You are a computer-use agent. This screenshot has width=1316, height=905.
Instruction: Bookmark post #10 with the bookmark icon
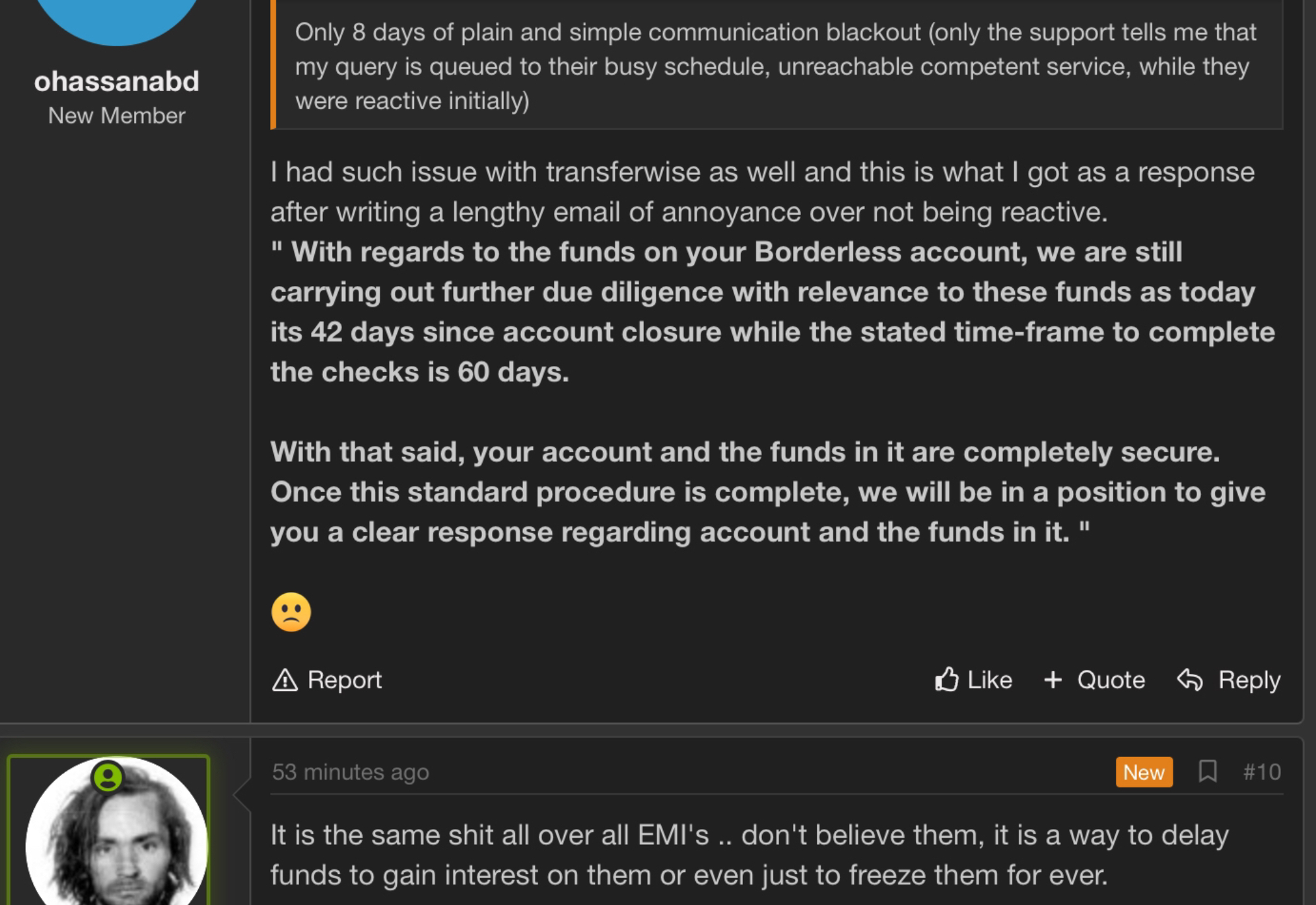coord(1208,771)
